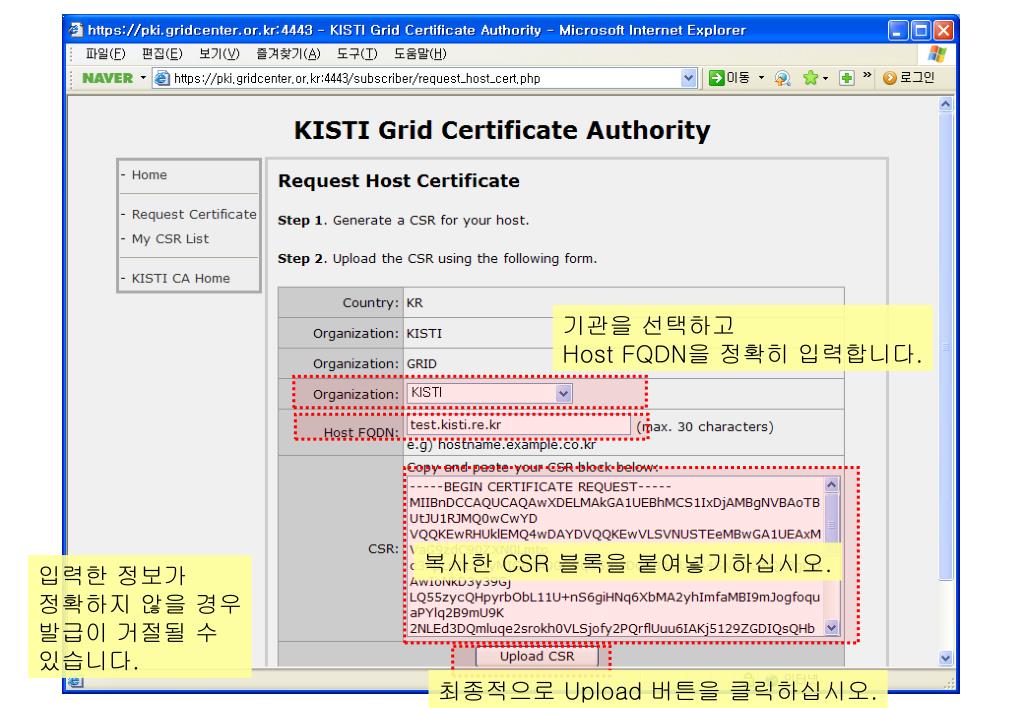1023x708 pixels.
Task: Click the address bar URL field
Action: [x=427, y=78]
